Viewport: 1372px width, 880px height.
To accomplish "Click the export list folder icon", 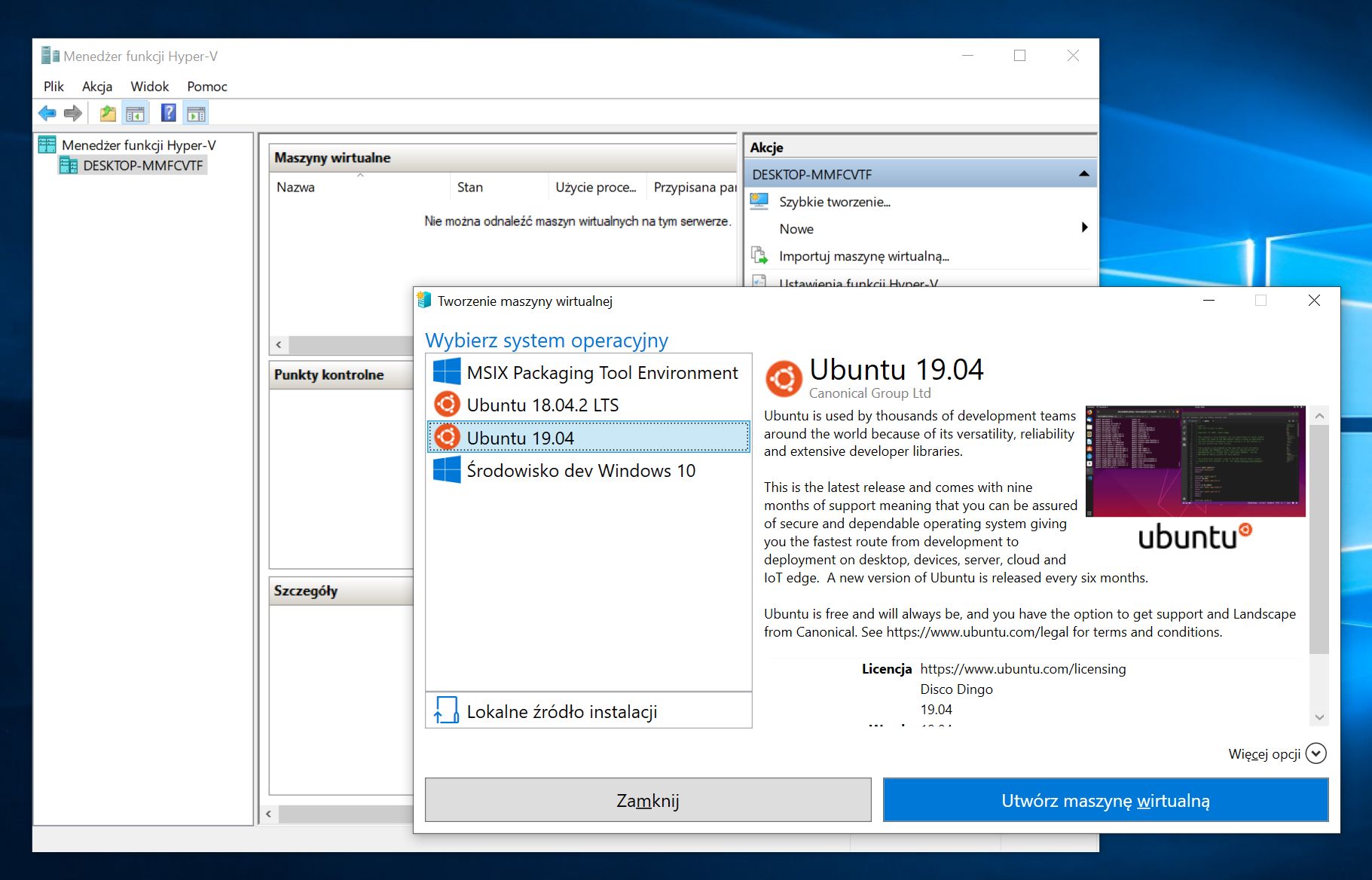I will click(107, 112).
